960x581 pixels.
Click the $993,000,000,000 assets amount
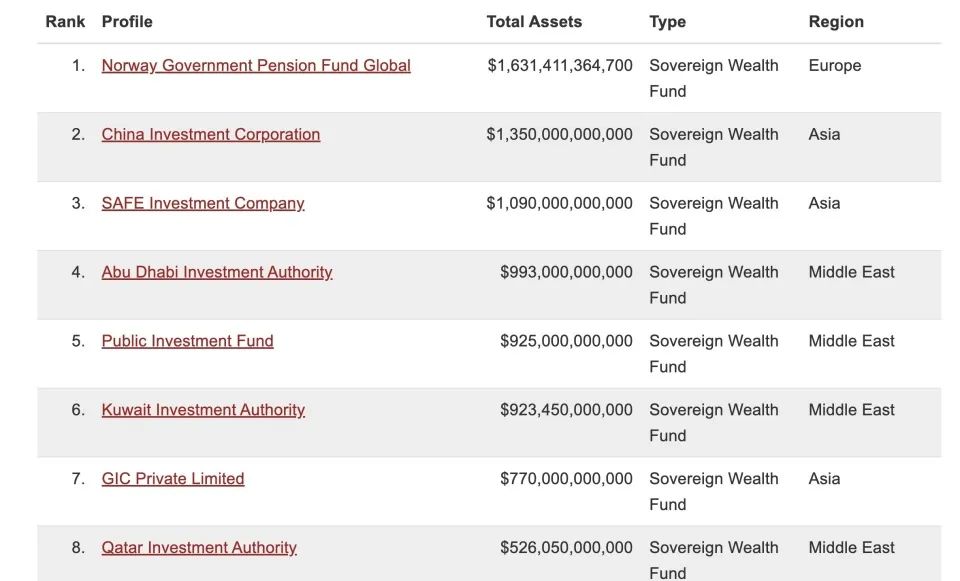coord(566,273)
